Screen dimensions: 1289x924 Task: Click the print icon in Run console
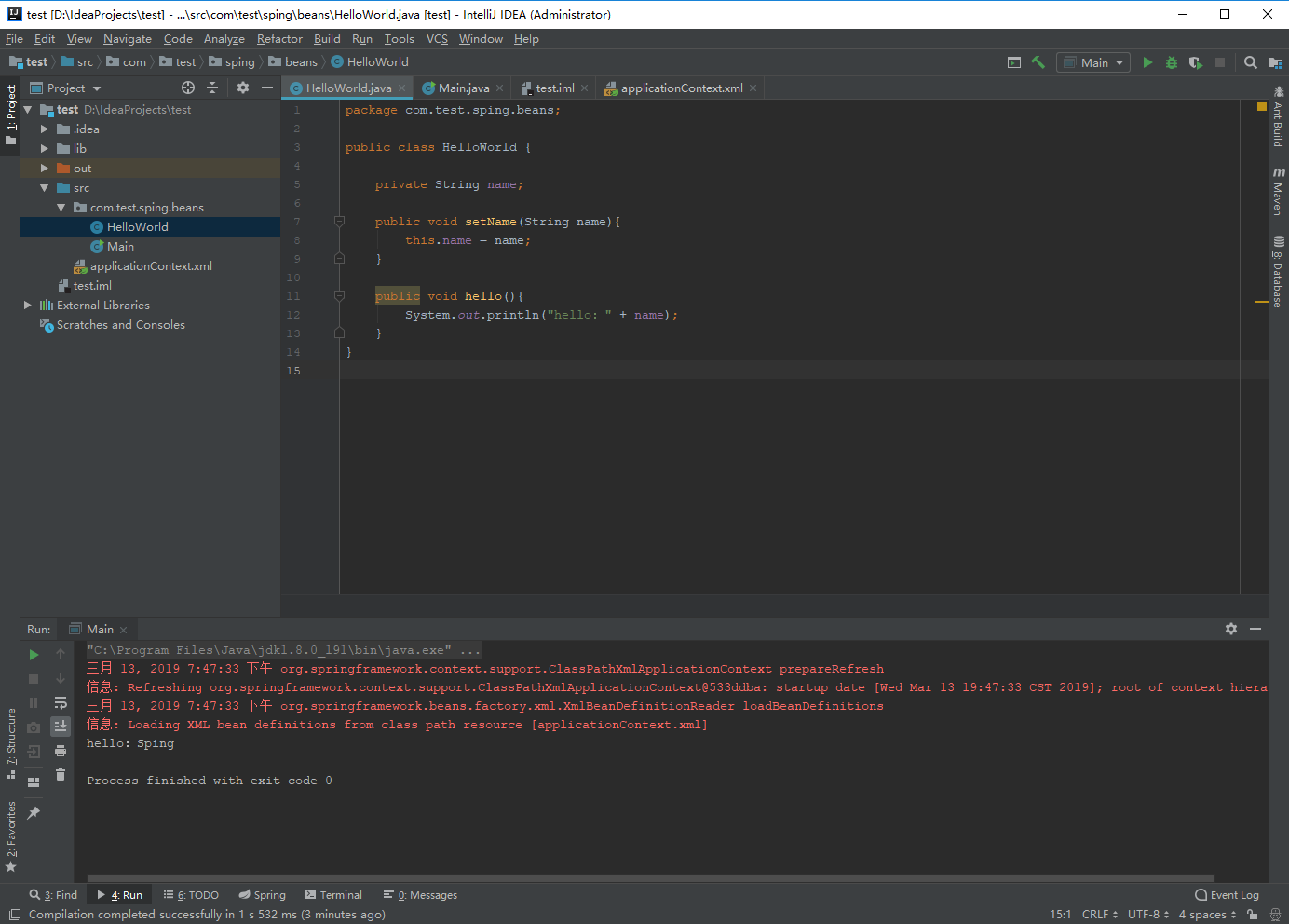(61, 751)
